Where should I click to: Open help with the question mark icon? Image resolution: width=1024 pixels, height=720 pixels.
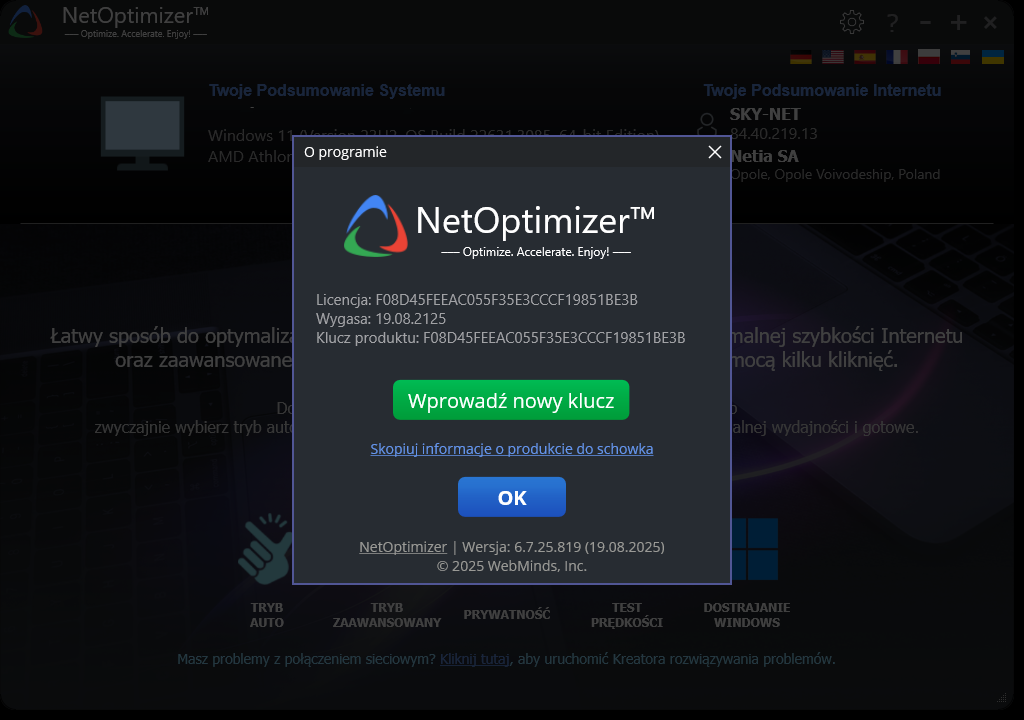point(892,23)
